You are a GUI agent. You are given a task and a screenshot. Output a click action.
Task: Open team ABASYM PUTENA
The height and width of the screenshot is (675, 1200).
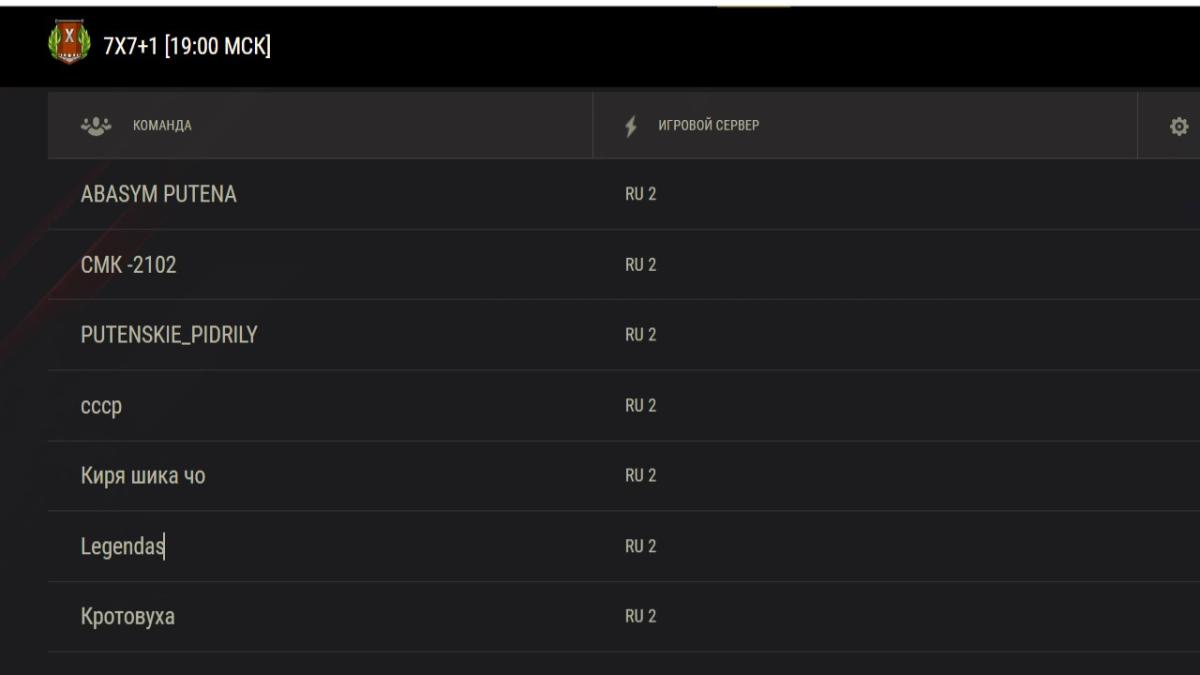[x=159, y=194]
